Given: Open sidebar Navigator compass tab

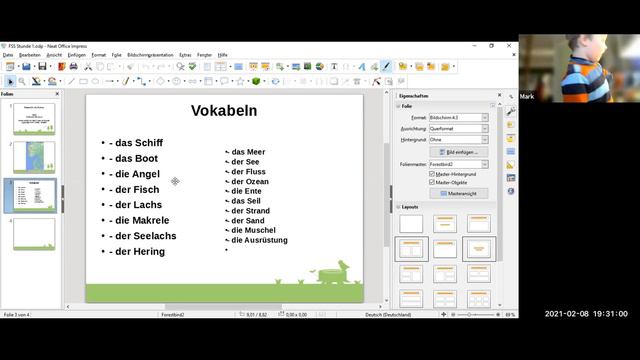Looking at the screenshot, I should click(511, 191).
